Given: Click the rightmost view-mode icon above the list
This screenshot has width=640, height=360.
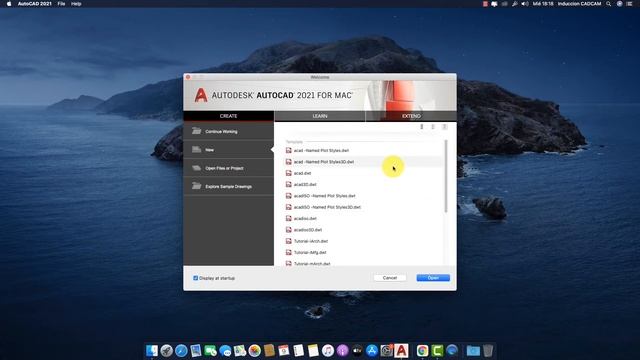Looking at the screenshot, I should (444, 127).
